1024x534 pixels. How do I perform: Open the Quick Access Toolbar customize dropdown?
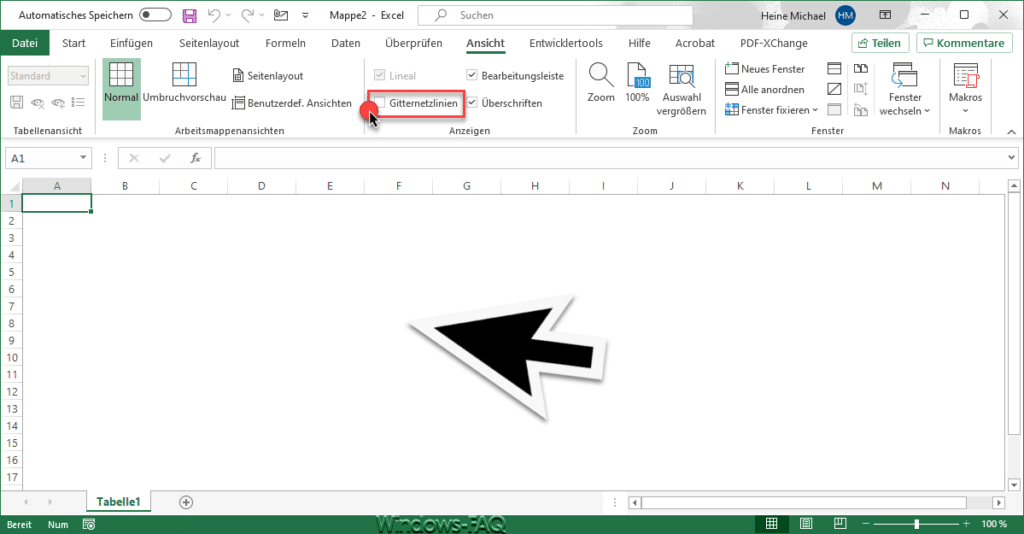pyautogui.click(x=305, y=15)
